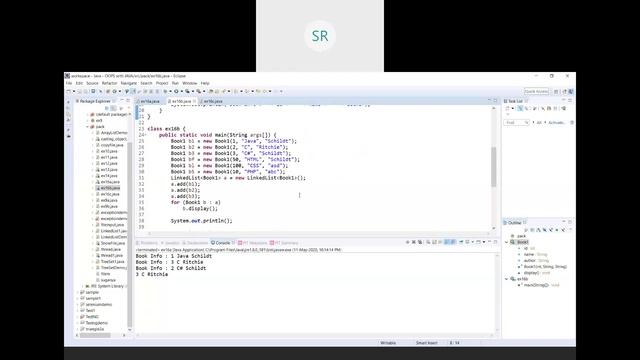Open the Refactor menu
The image size is (640, 360).
(x=109, y=83)
